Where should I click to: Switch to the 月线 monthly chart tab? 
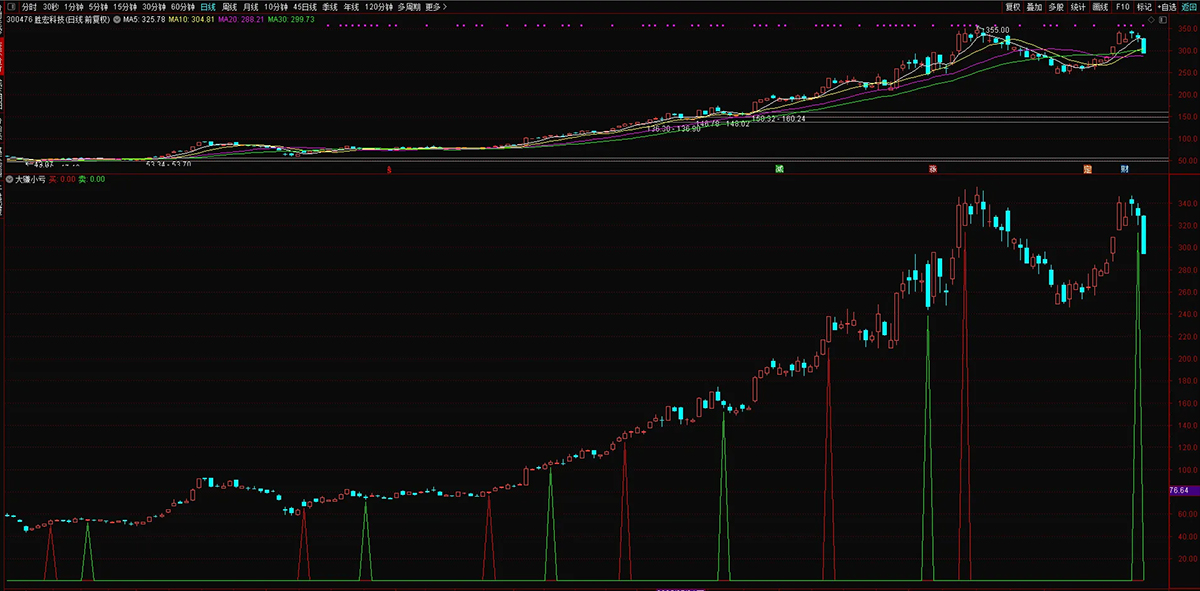[250, 6]
